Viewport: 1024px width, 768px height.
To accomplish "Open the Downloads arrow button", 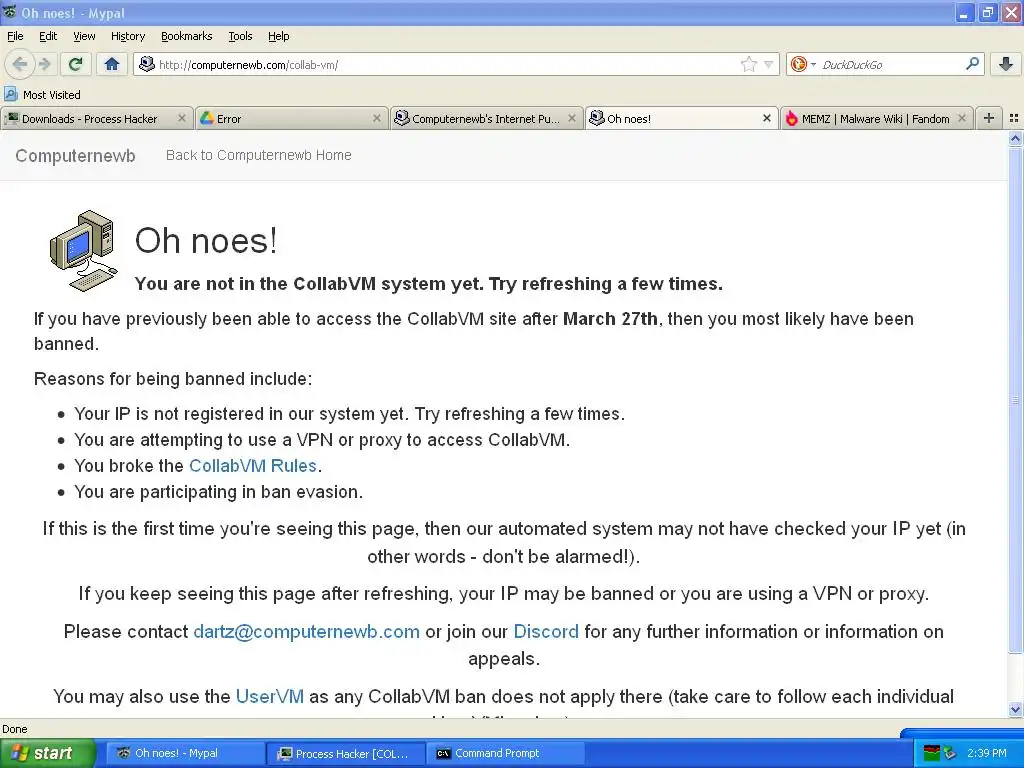I will tap(1006, 64).
